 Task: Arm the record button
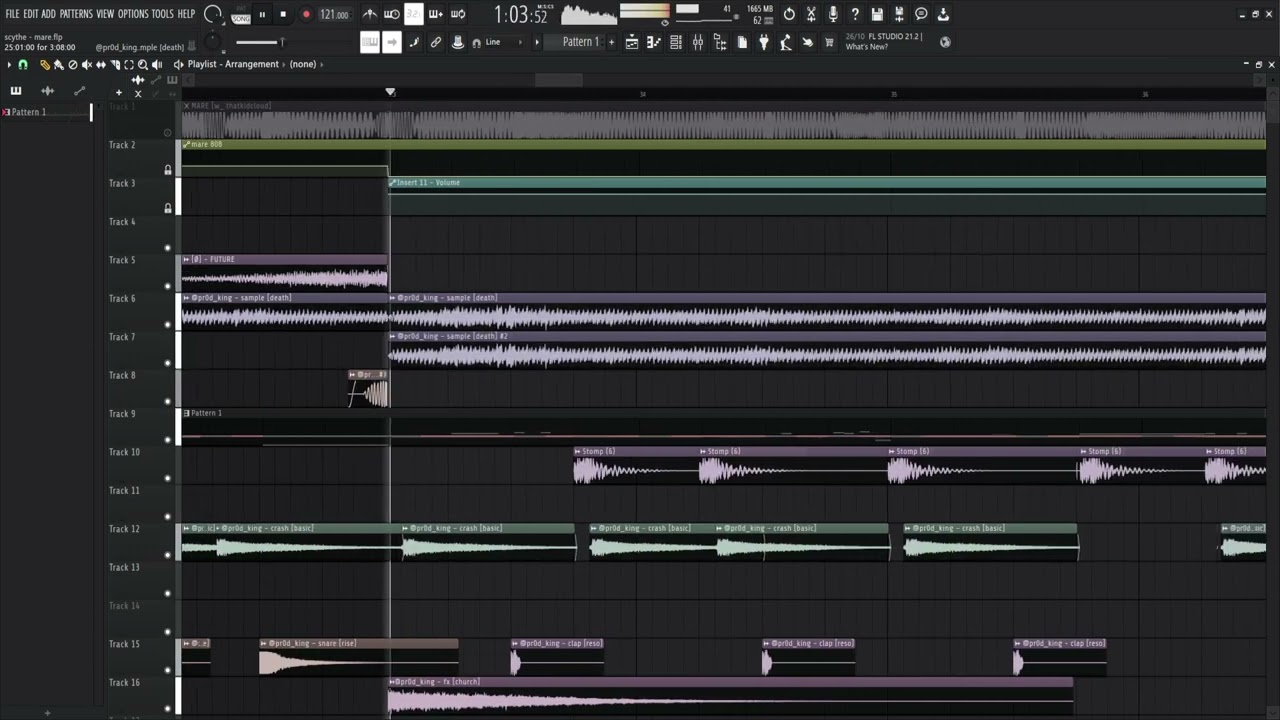(306, 15)
